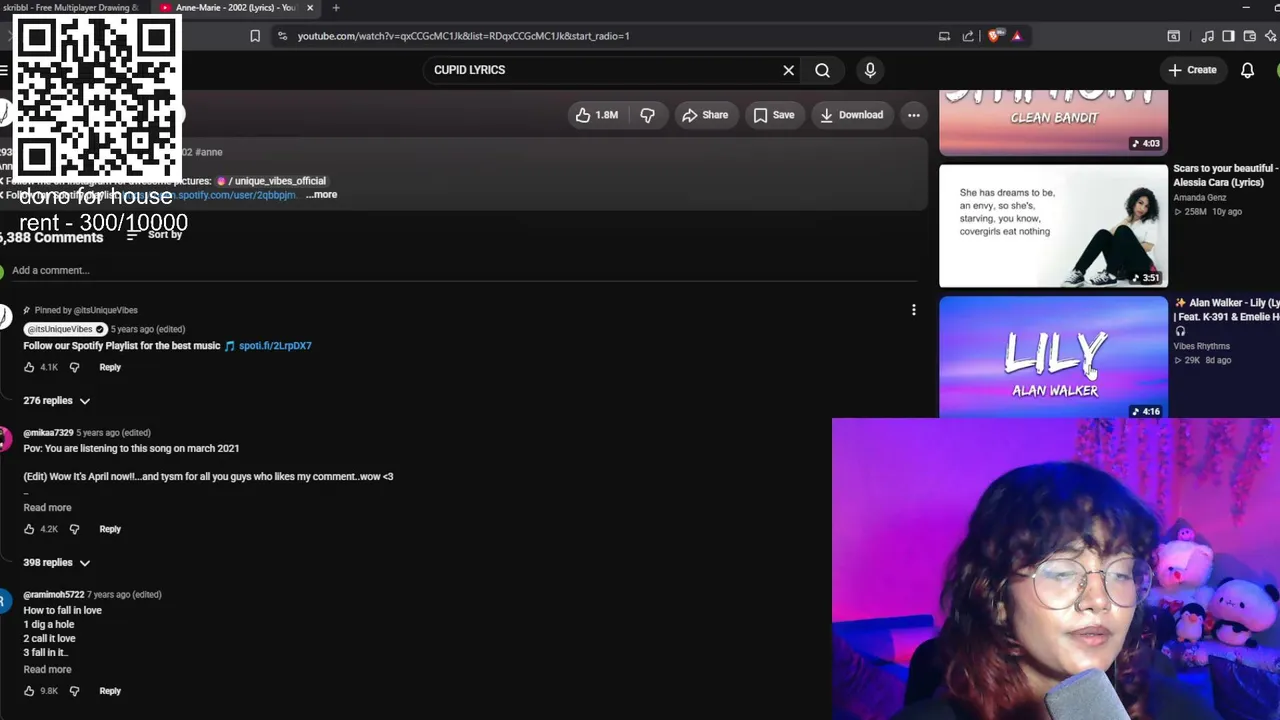Image resolution: width=1280 pixels, height=720 pixels.
Task: Click the address bar URL
Action: click(463, 36)
